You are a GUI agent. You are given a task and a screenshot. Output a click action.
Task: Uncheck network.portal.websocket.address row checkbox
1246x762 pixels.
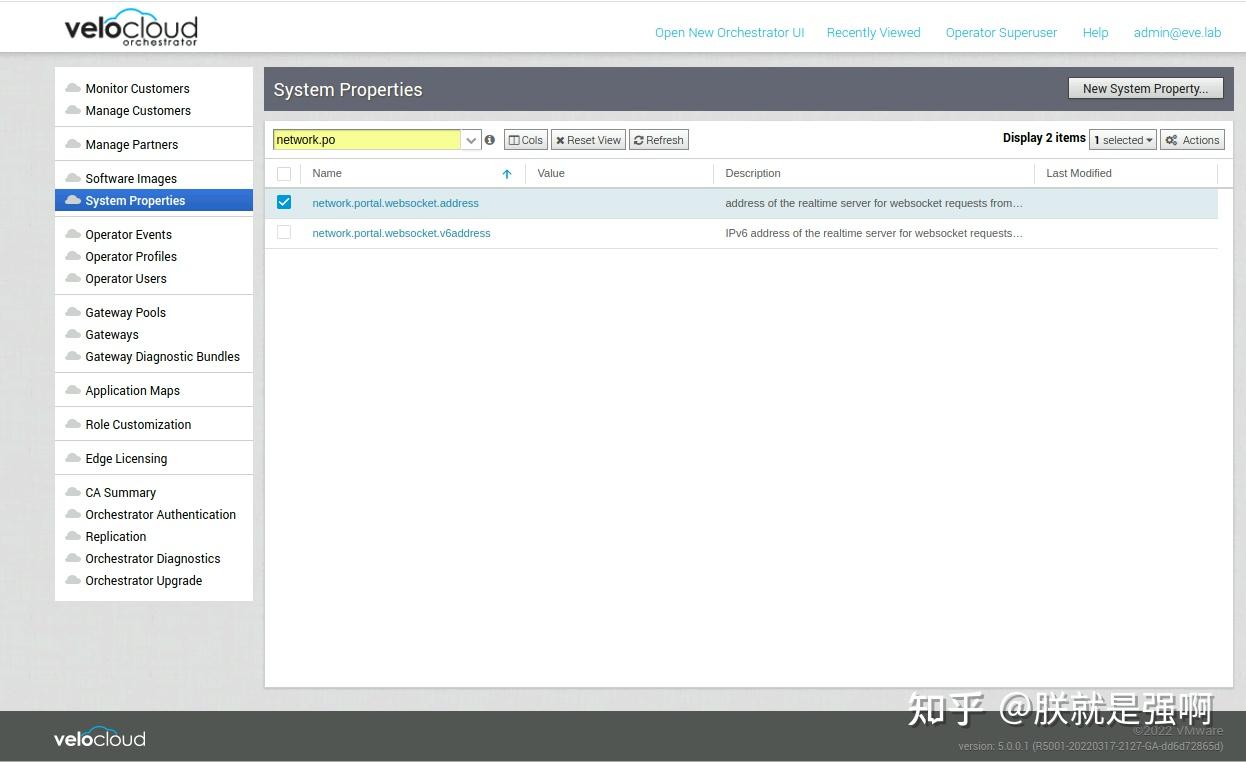point(284,202)
